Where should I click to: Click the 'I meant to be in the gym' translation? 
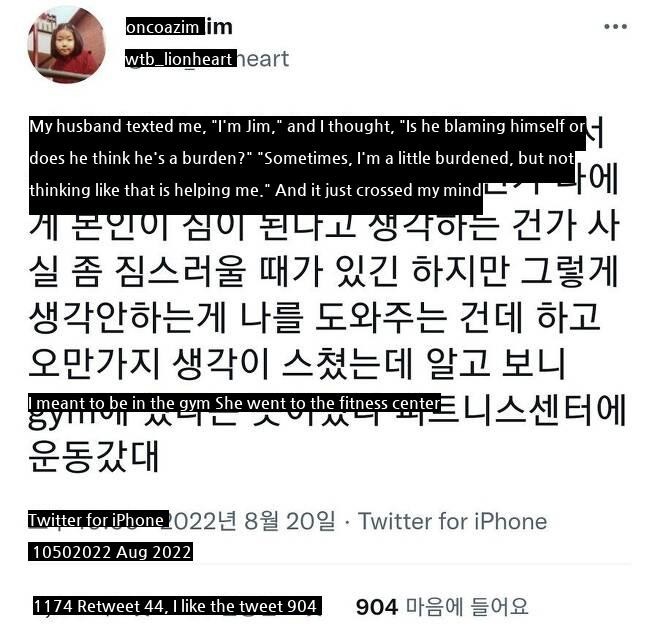click(235, 403)
